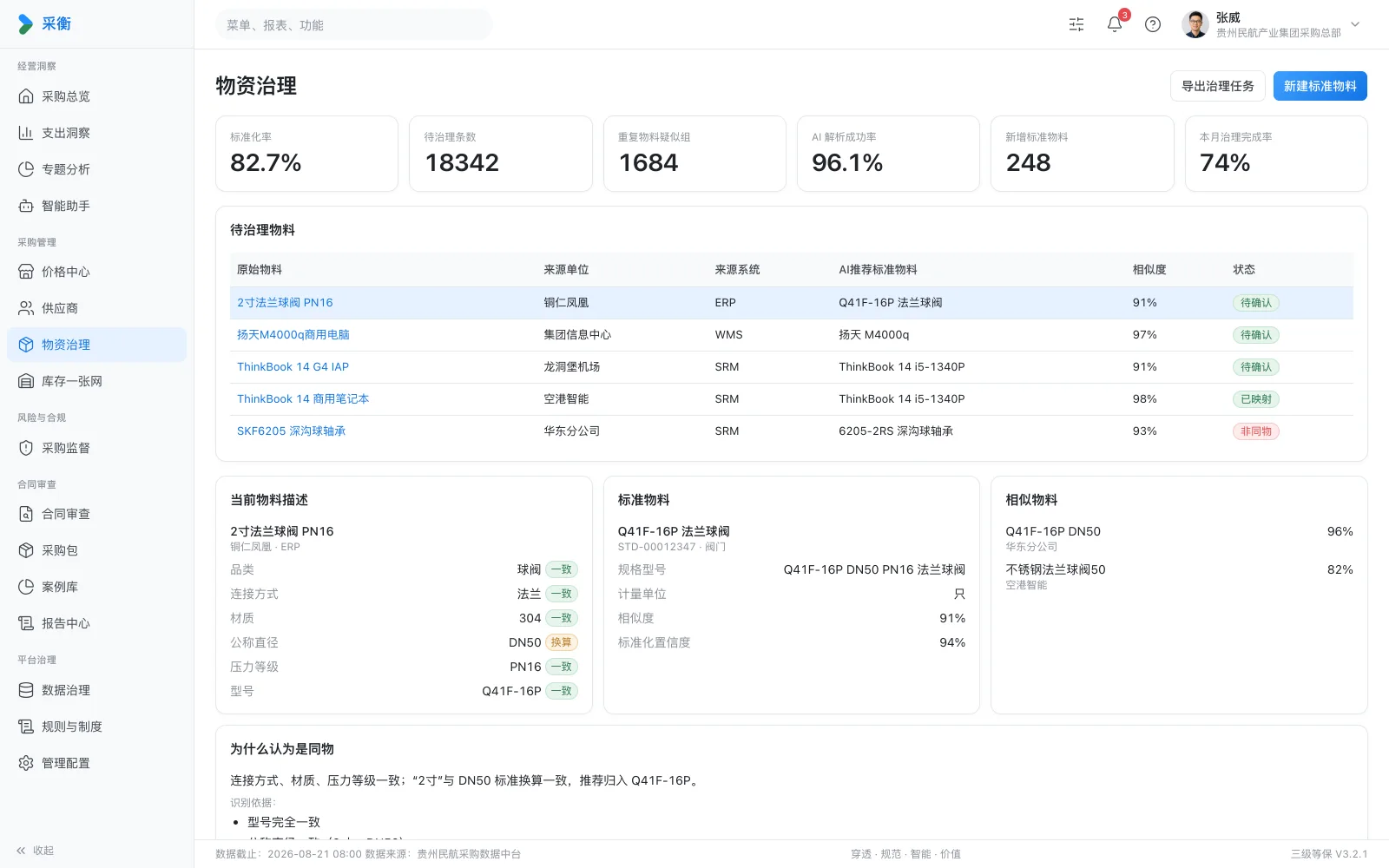Open 案例库 icon
The image size is (1389, 868).
click(26, 587)
